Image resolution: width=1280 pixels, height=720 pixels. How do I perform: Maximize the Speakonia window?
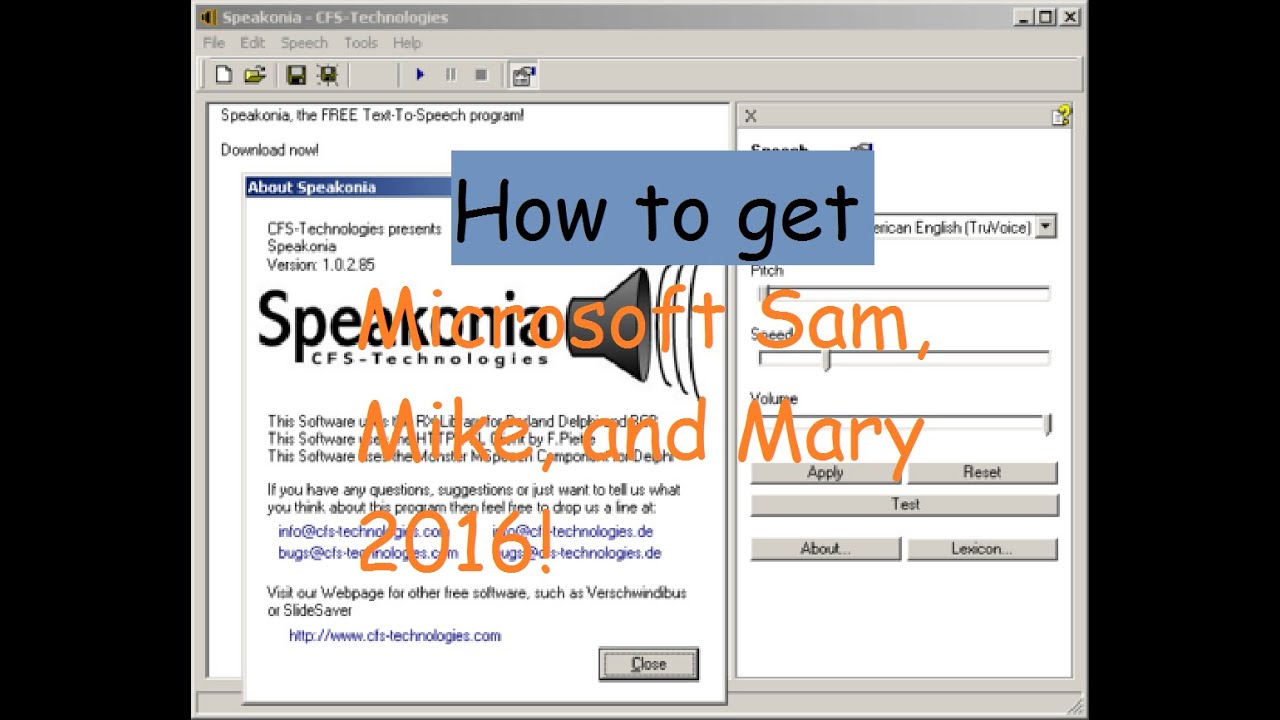click(1046, 17)
